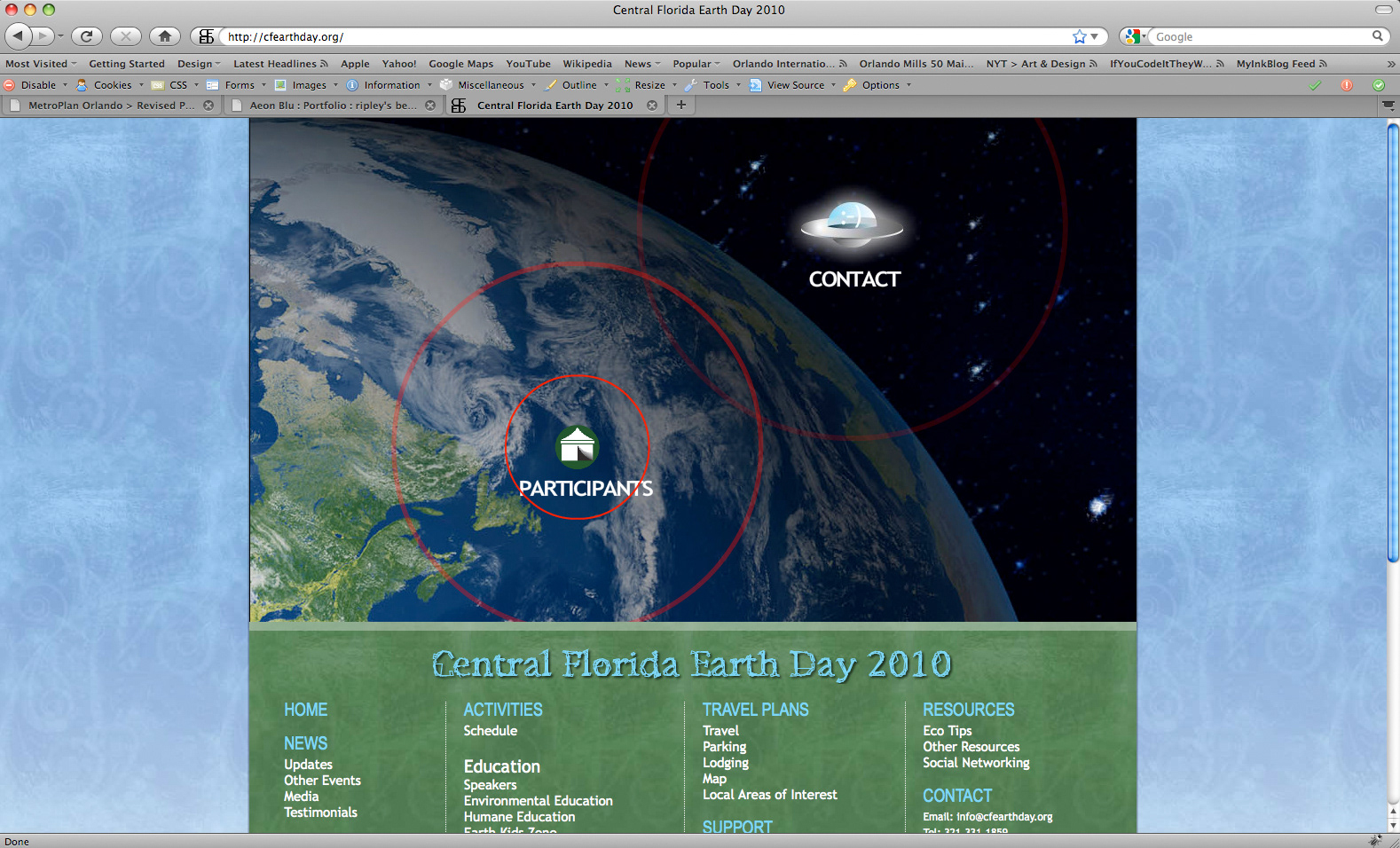Click the URL address field
Screen dimensions: 1400x848
(648, 36)
